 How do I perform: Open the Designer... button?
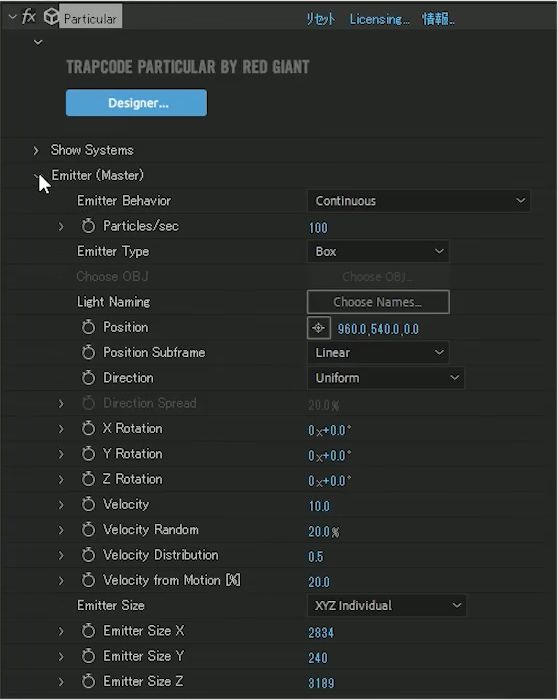click(x=136, y=103)
